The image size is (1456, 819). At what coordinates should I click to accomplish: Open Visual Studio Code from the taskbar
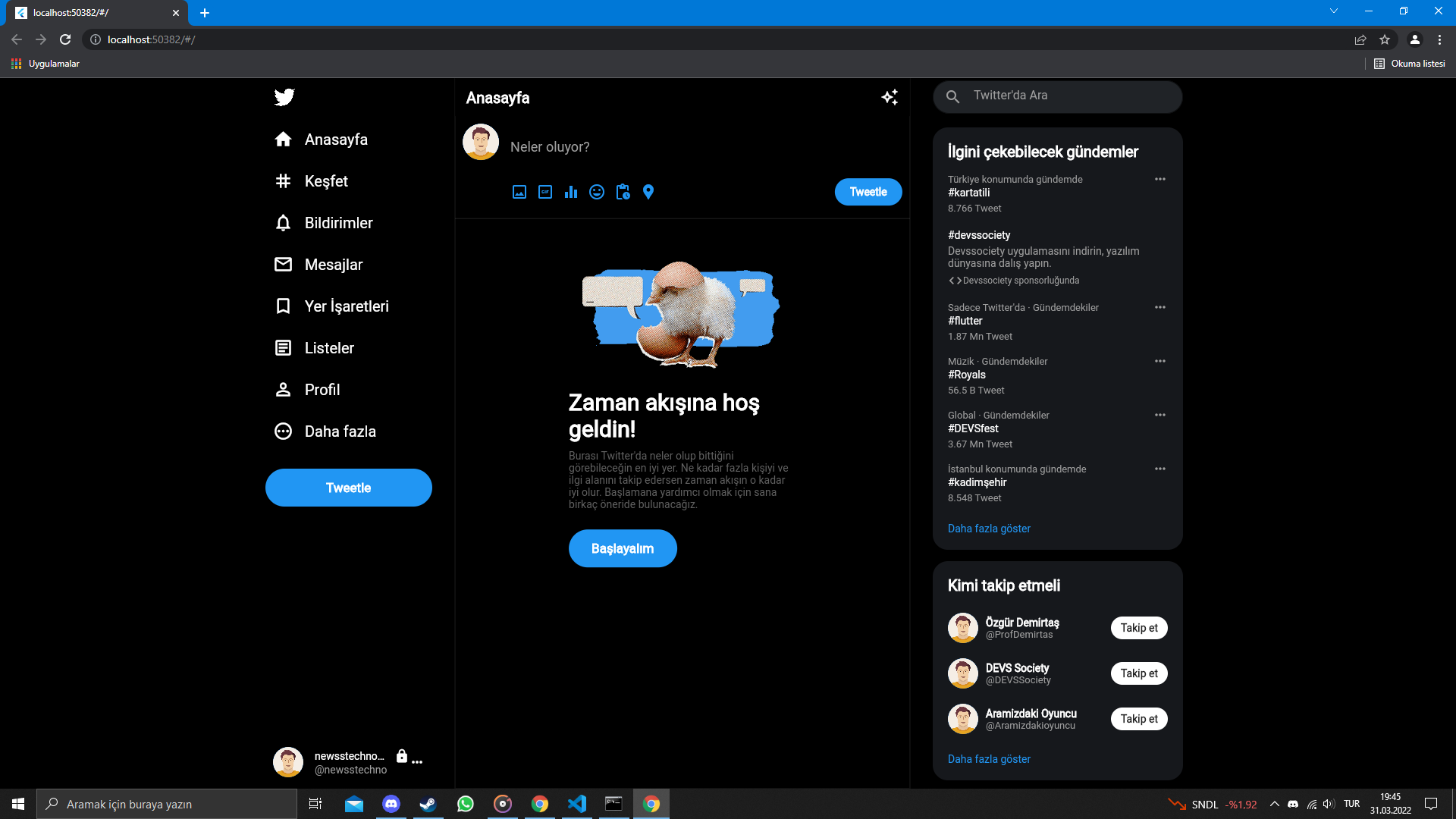[577, 804]
